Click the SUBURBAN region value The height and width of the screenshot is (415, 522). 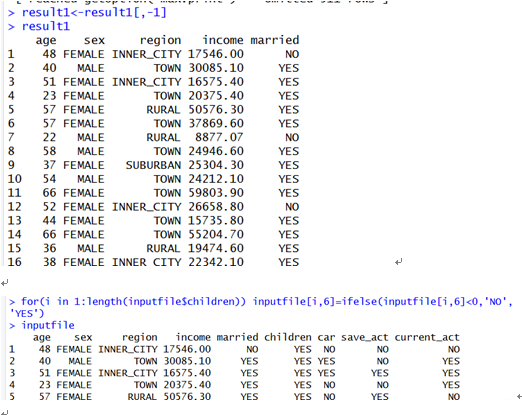[153, 165]
